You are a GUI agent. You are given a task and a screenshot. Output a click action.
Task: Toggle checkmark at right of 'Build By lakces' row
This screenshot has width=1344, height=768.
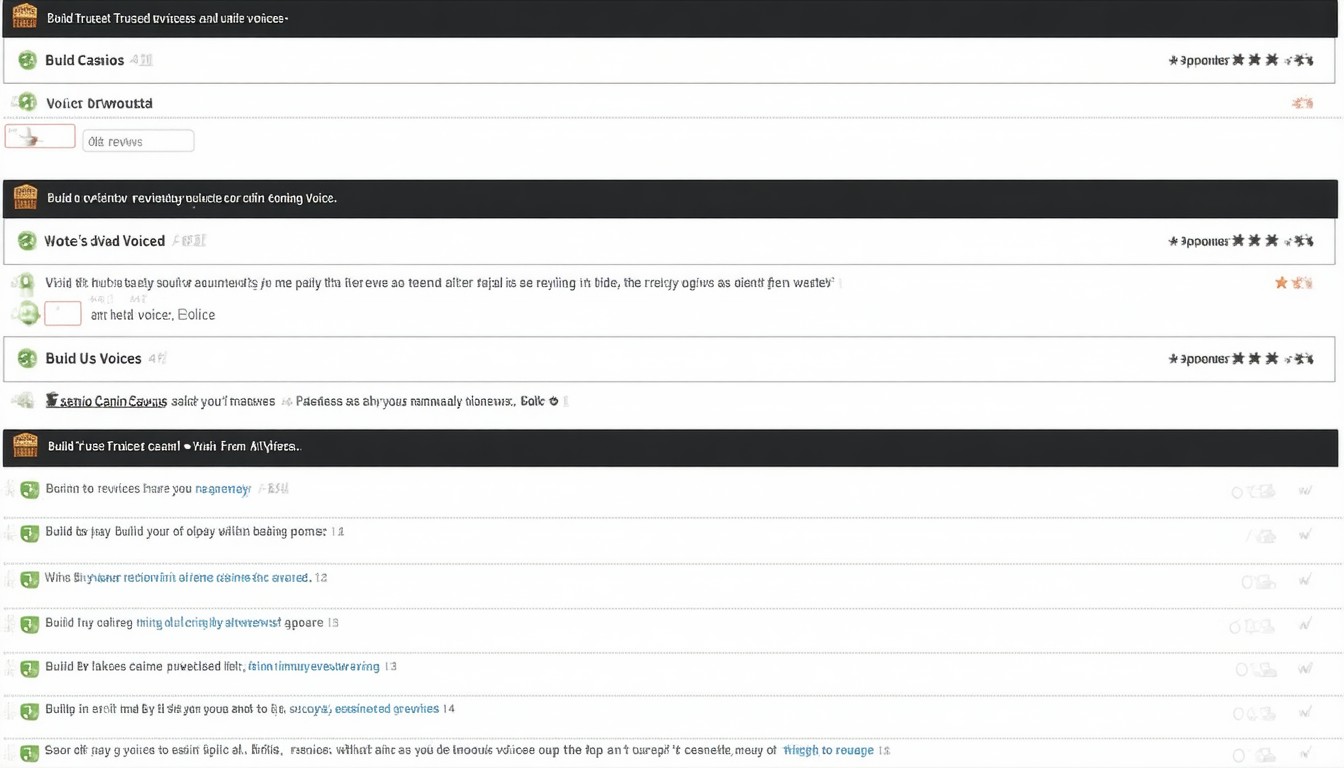point(1305,669)
